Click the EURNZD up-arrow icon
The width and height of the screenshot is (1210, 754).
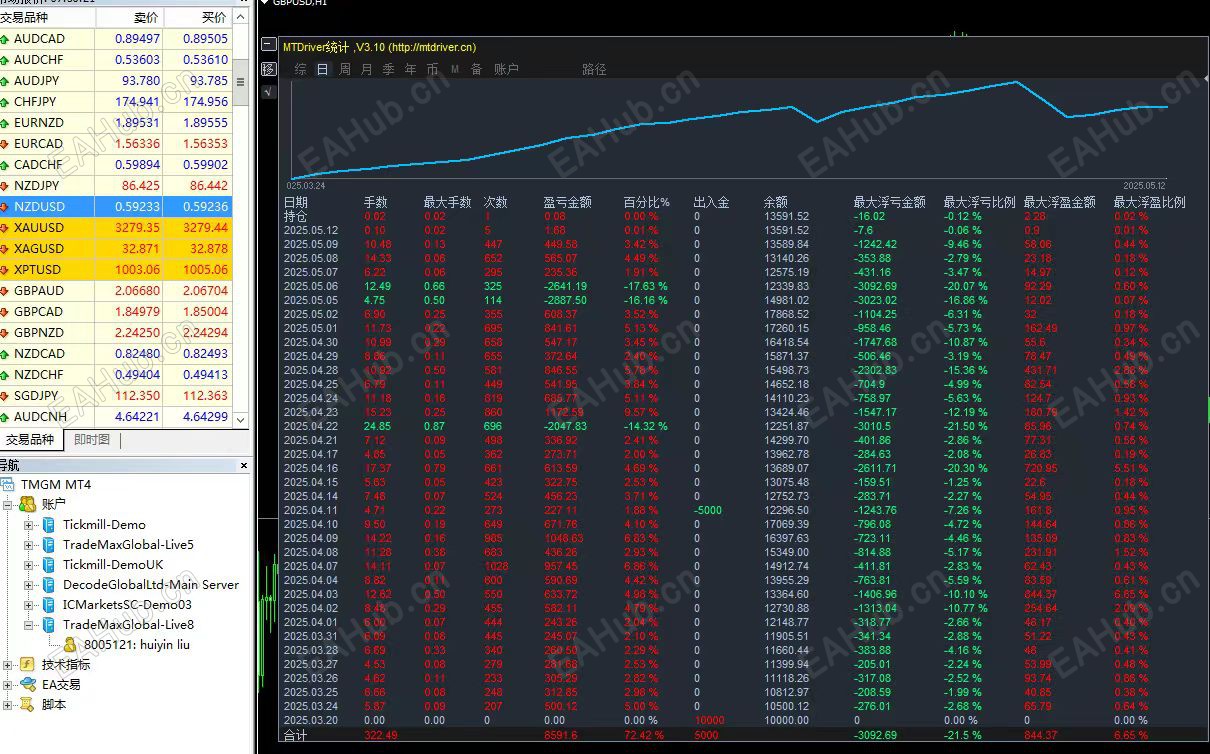point(5,123)
